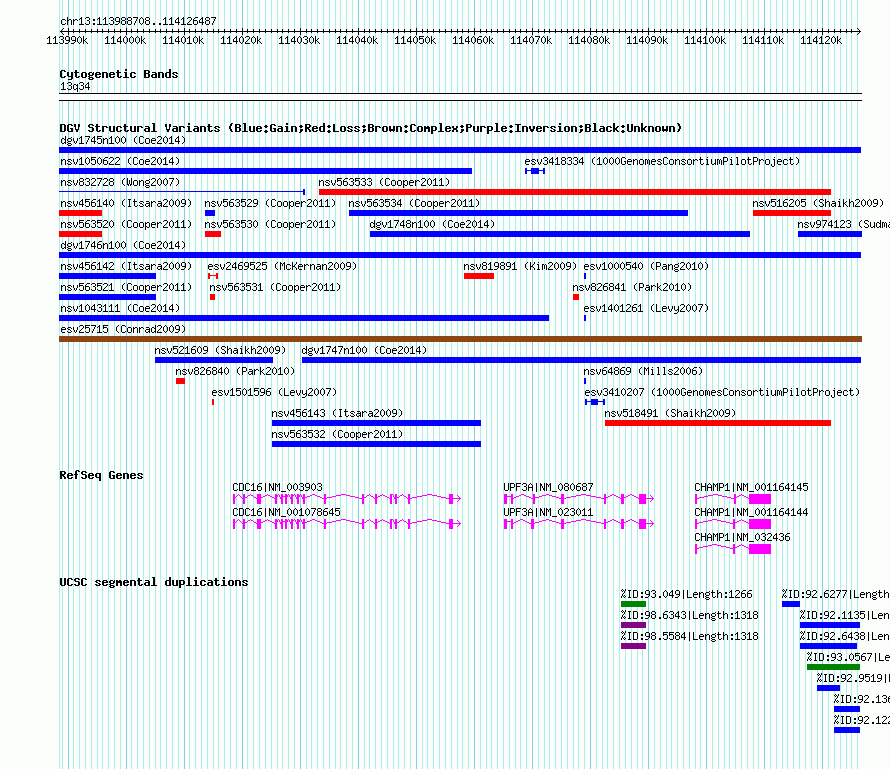Open the %ID:92.1135 segmental duplication
This screenshot has height=769, width=890.
tap(830, 625)
